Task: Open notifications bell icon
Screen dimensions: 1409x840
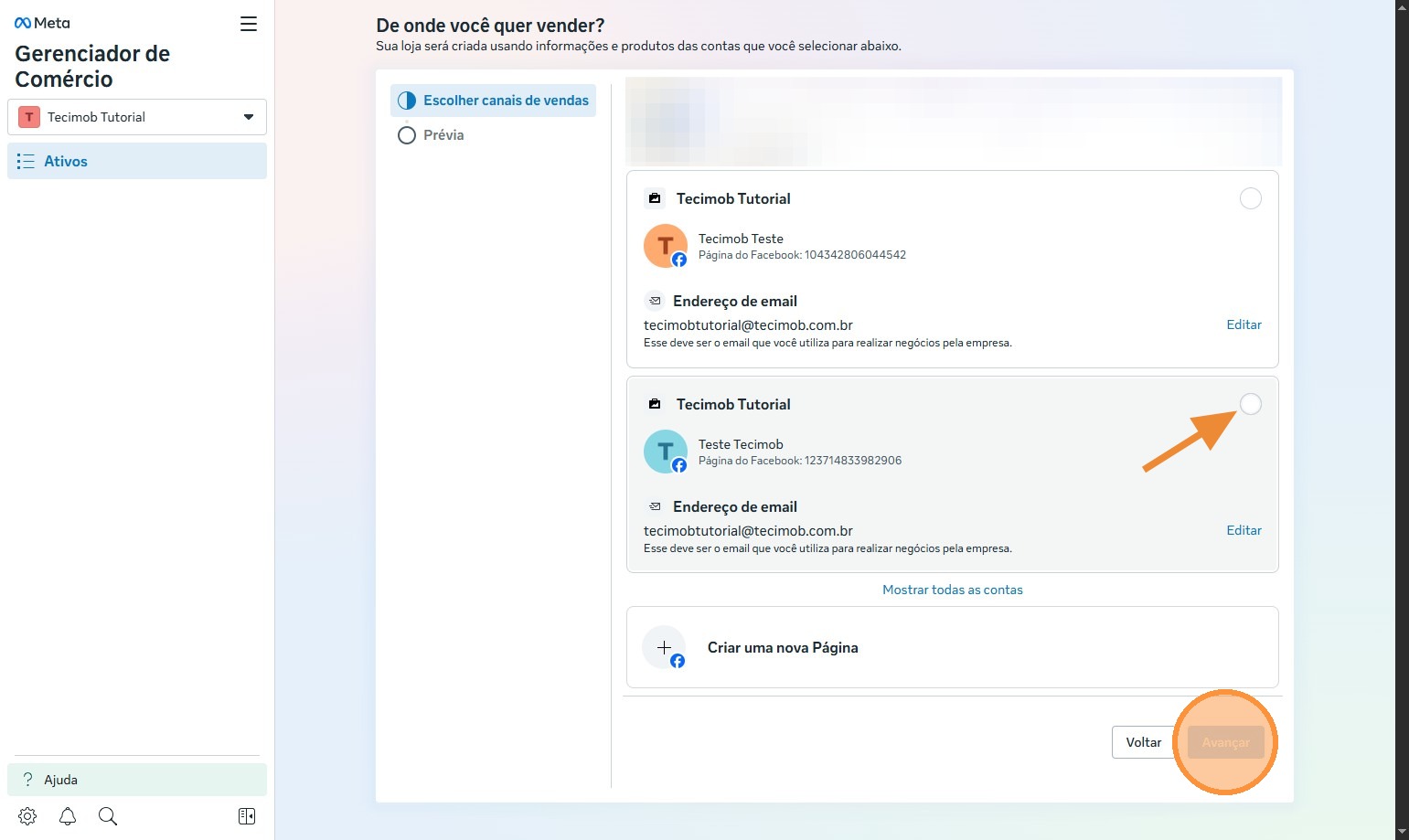Action: [x=68, y=816]
